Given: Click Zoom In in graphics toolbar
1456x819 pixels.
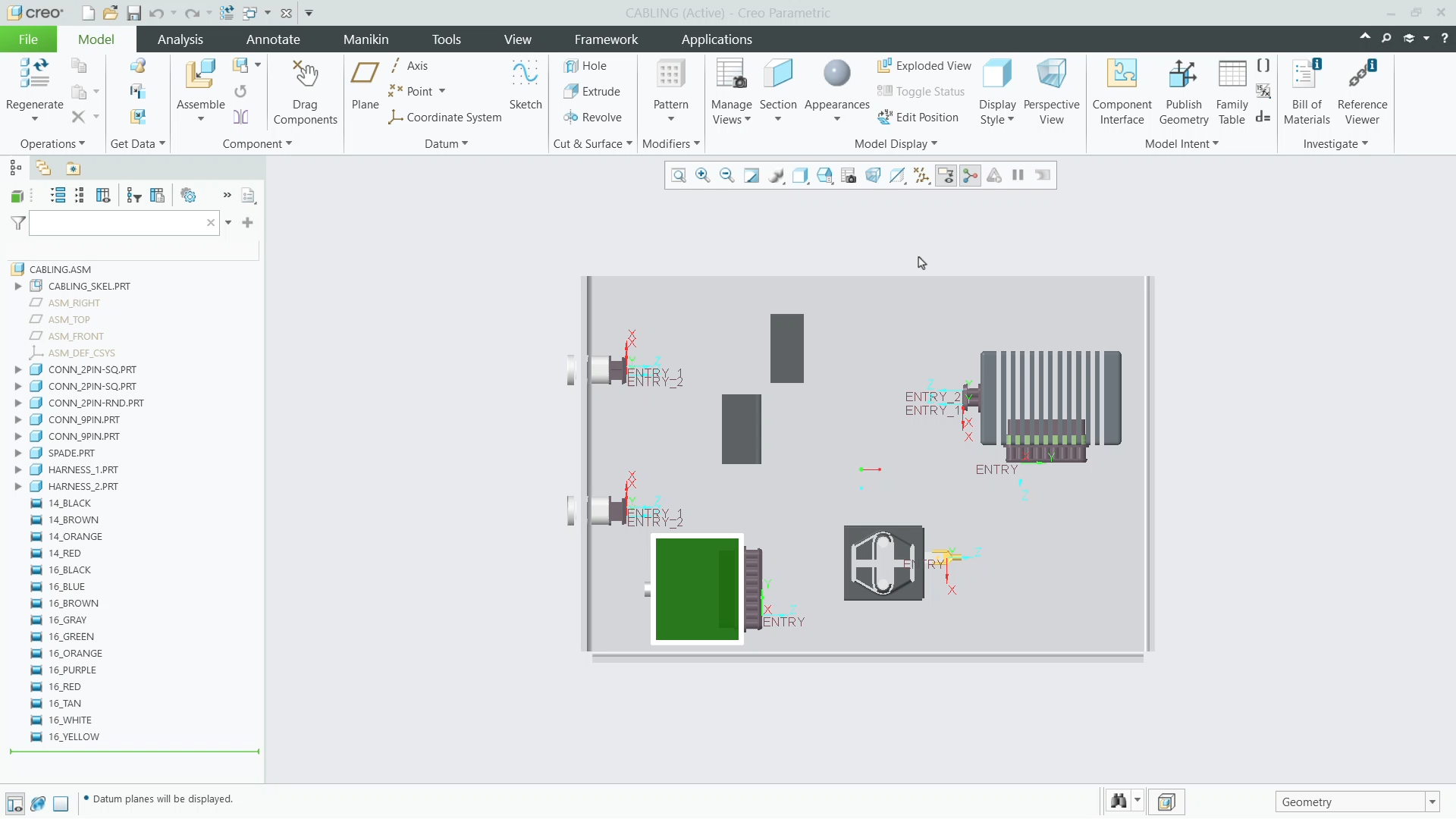Looking at the screenshot, I should [703, 176].
